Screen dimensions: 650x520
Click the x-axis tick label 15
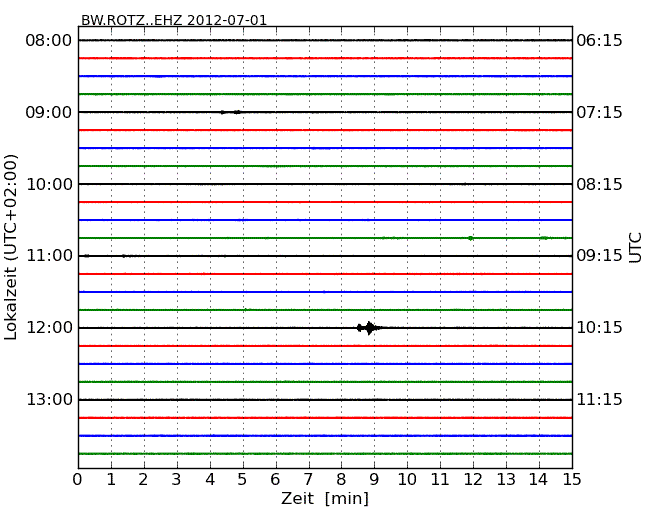click(x=572, y=479)
